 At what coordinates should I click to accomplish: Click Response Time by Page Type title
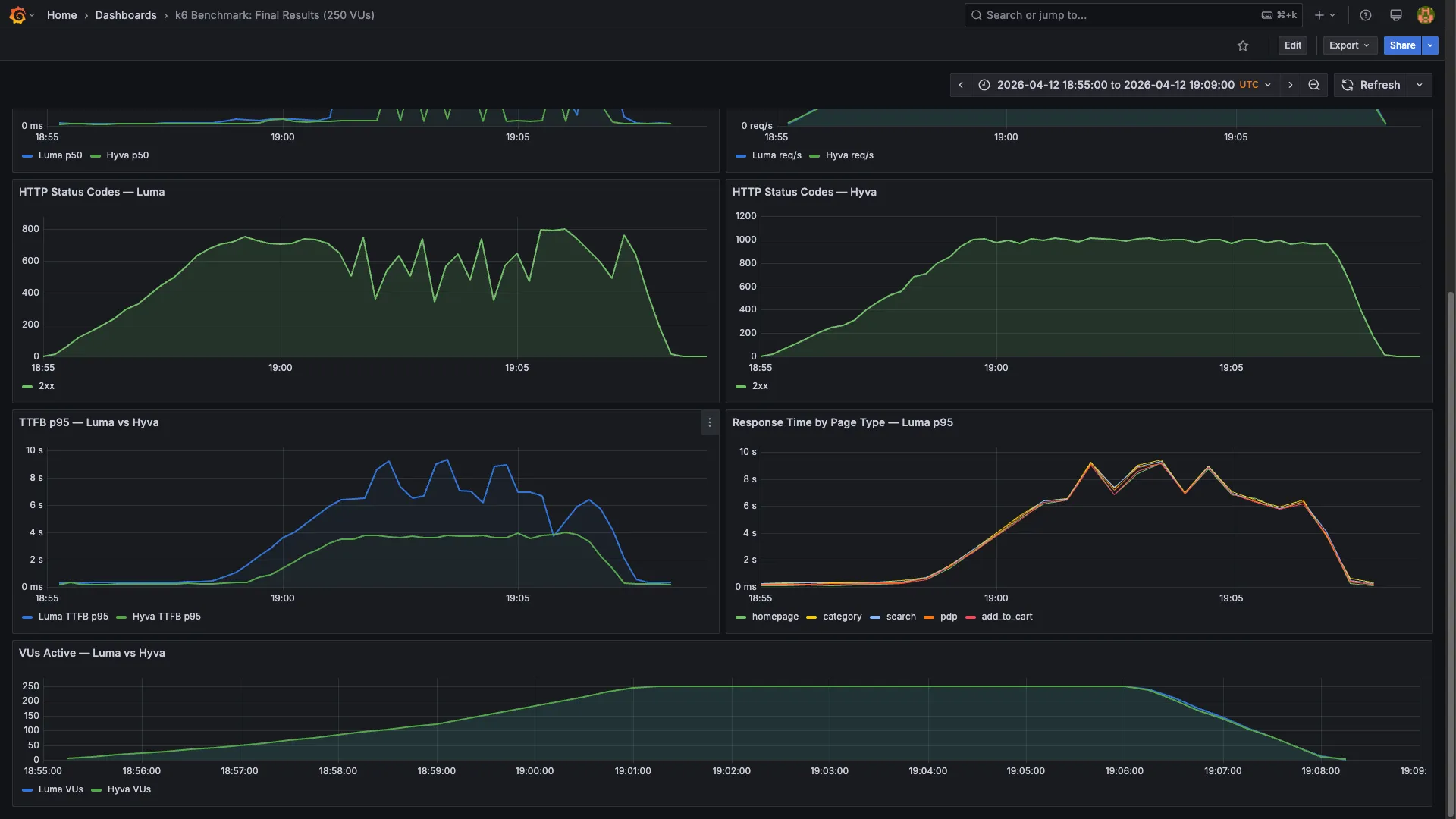click(x=843, y=422)
